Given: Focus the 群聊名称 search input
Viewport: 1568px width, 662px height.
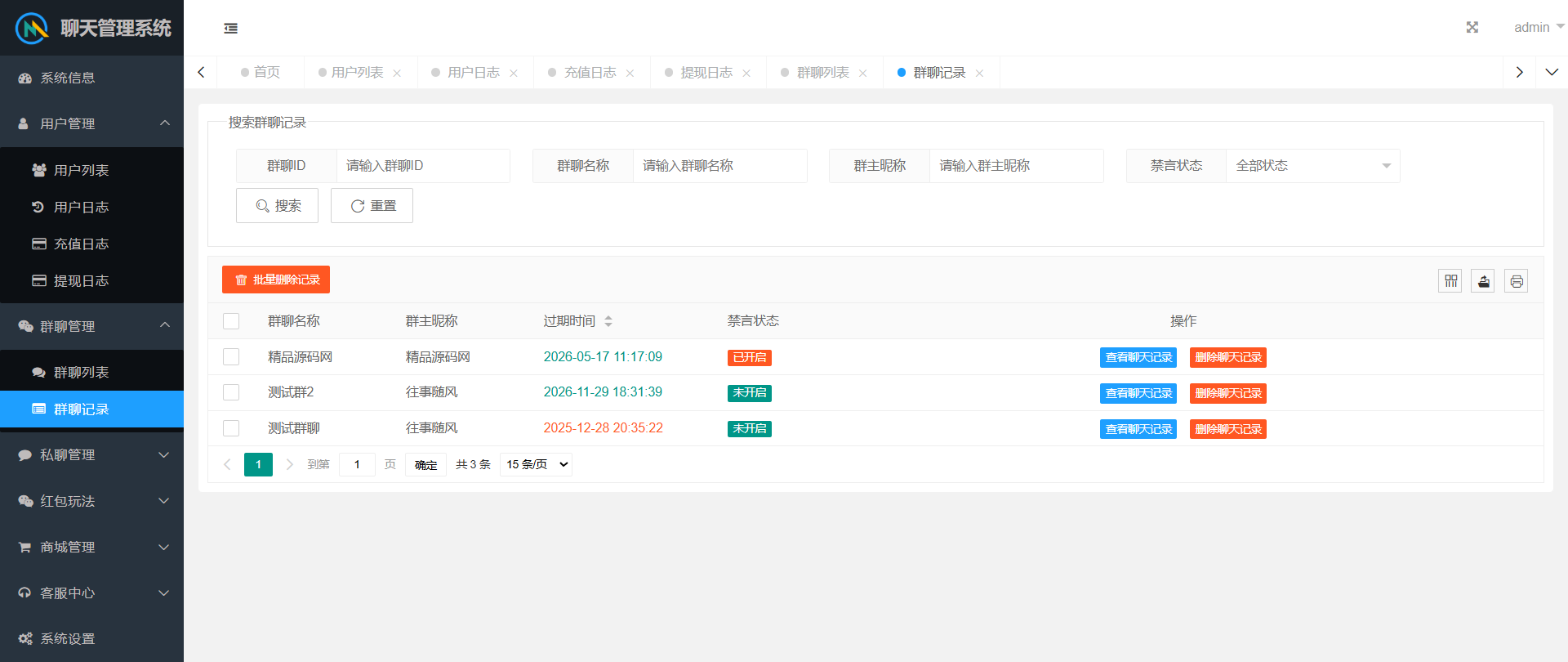Looking at the screenshot, I should [719, 166].
